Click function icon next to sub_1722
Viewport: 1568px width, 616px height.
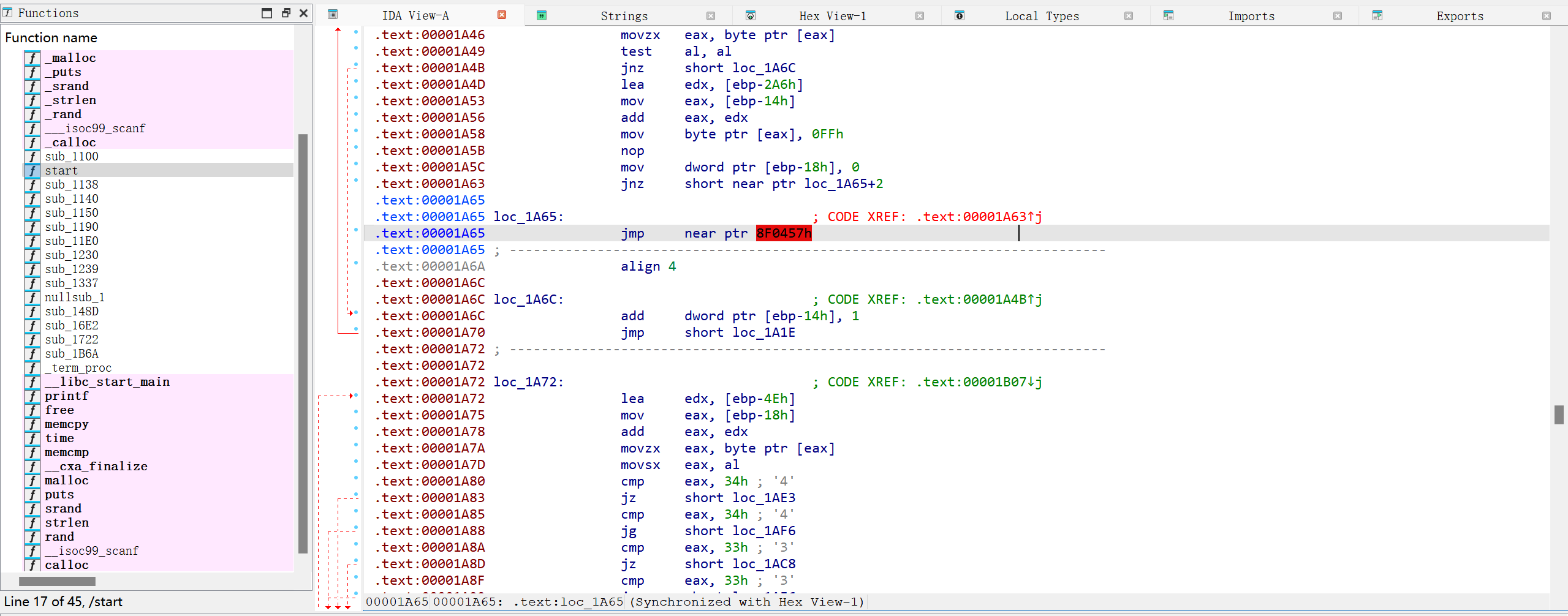pos(32,340)
